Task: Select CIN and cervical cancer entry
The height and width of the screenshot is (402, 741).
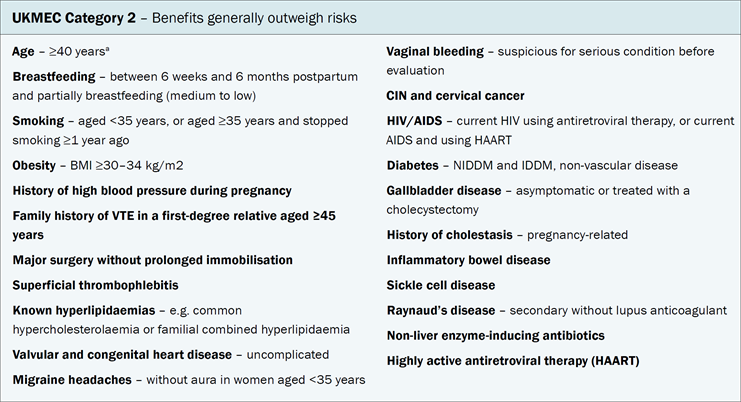Action: click(456, 96)
